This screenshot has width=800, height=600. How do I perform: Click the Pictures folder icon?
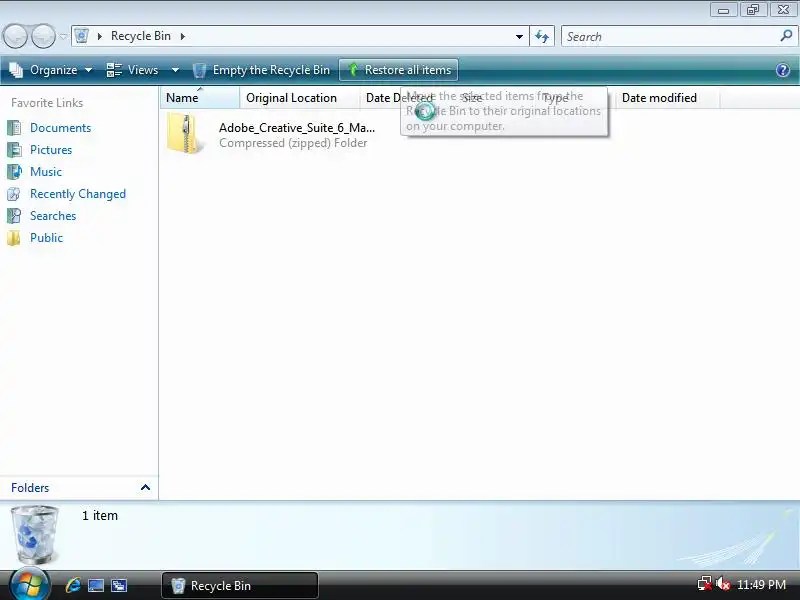point(14,150)
